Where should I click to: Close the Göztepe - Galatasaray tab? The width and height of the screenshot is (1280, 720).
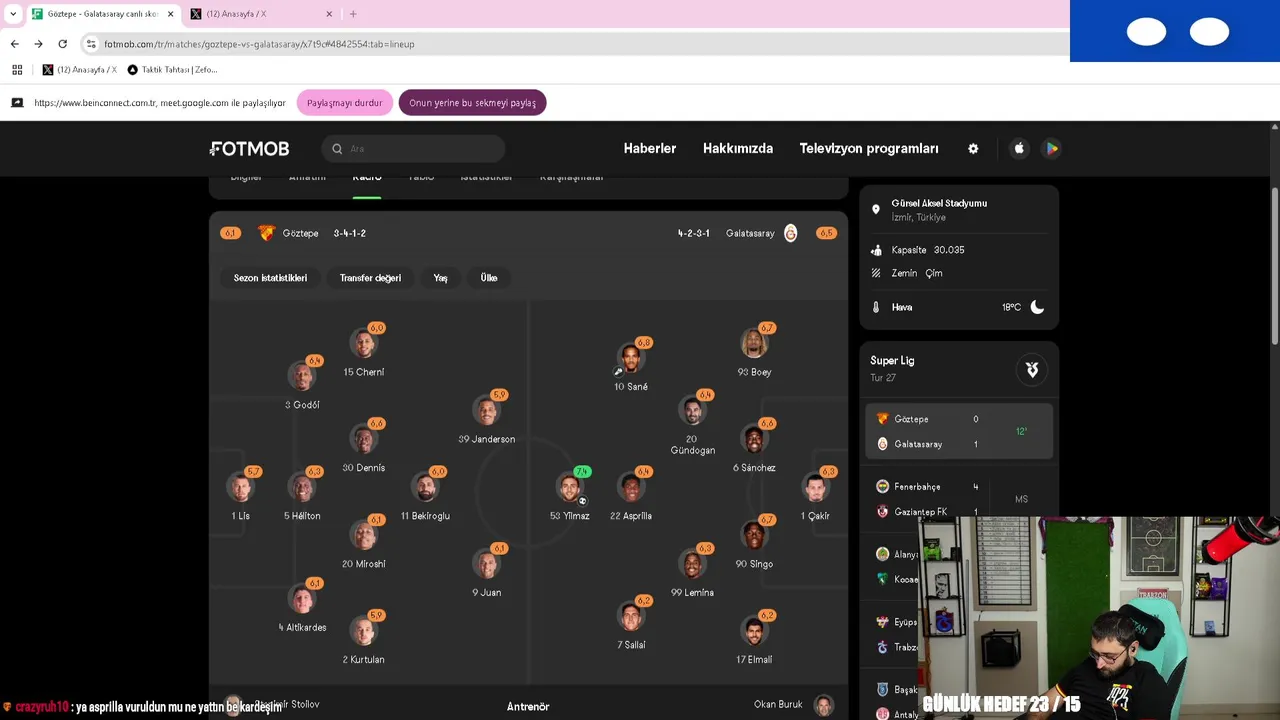point(170,14)
